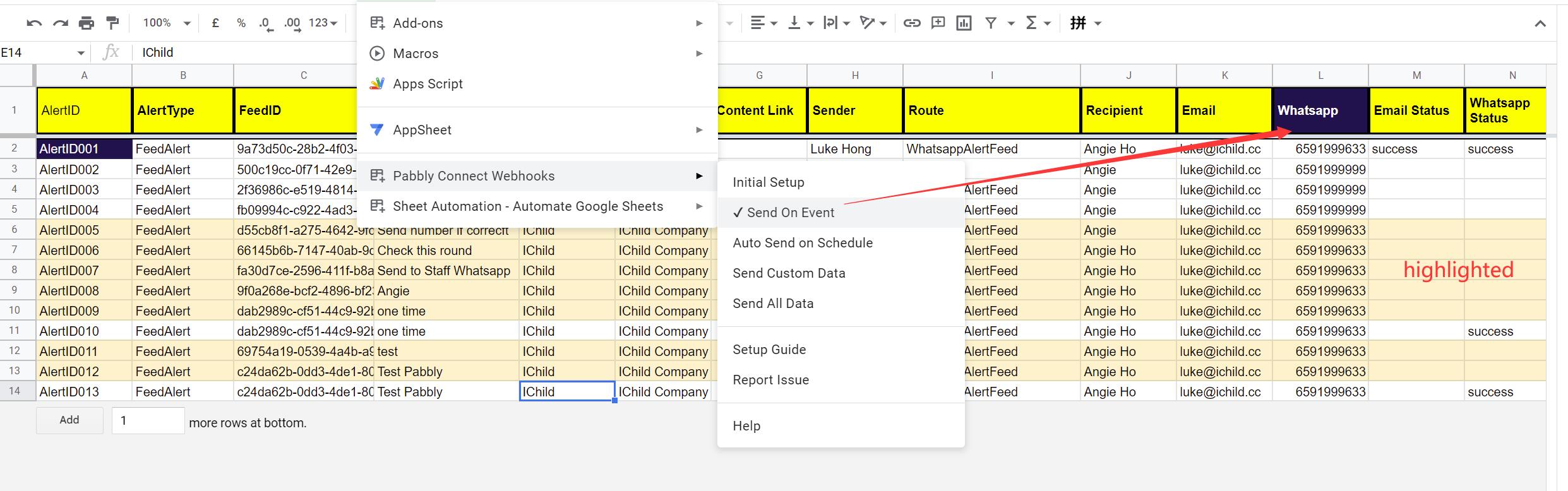
Task: Choose Initial Setup in the submenu
Action: click(x=841, y=182)
